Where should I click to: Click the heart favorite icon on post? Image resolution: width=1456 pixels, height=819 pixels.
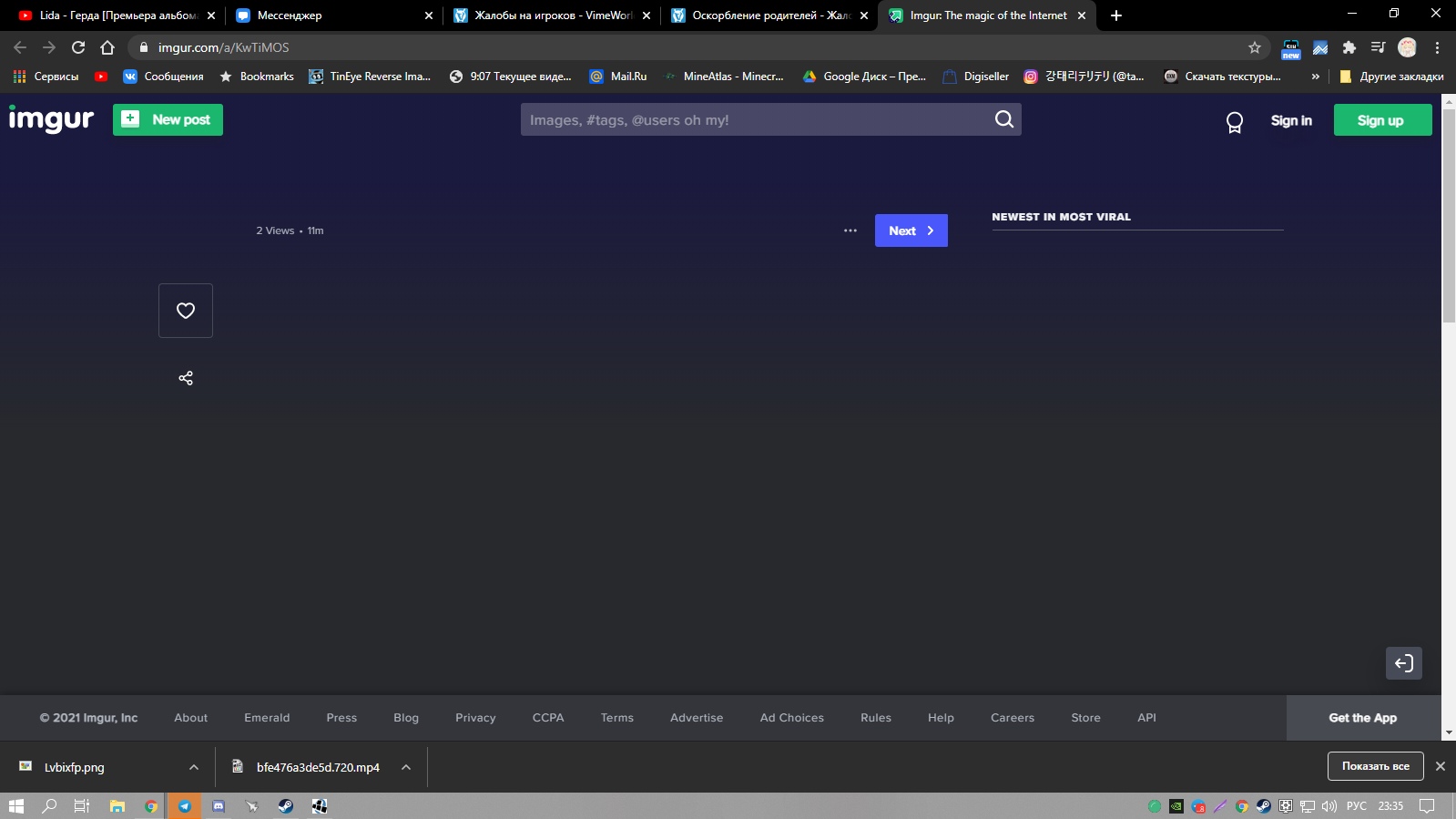(x=186, y=311)
